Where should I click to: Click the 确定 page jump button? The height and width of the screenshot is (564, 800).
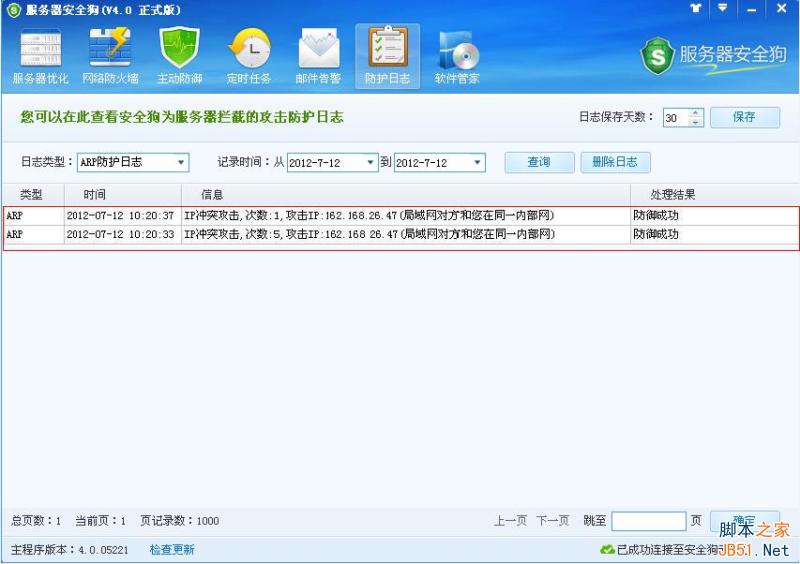tap(745, 520)
